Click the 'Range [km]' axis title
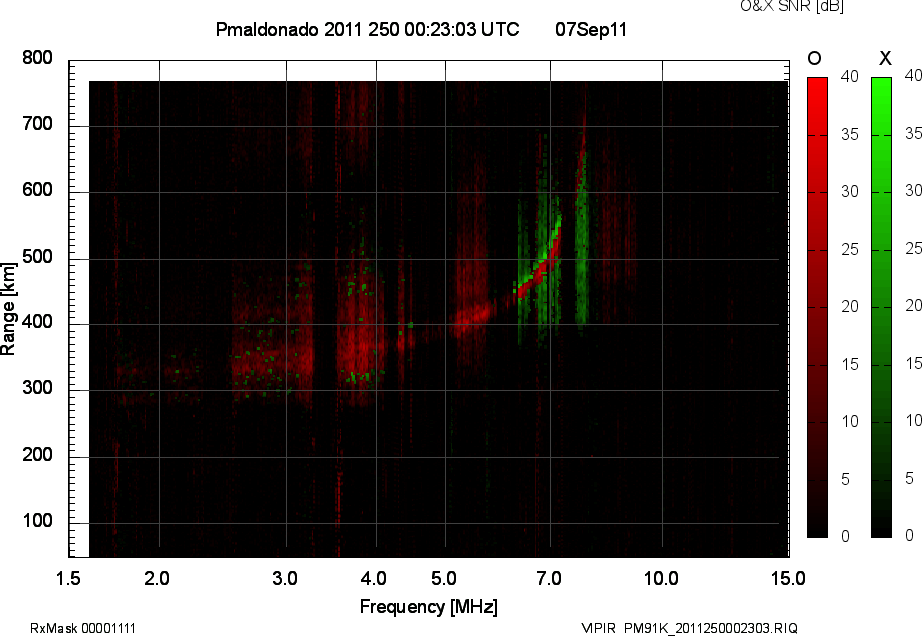Image resolution: width=922 pixels, height=636 pixels. (8, 309)
